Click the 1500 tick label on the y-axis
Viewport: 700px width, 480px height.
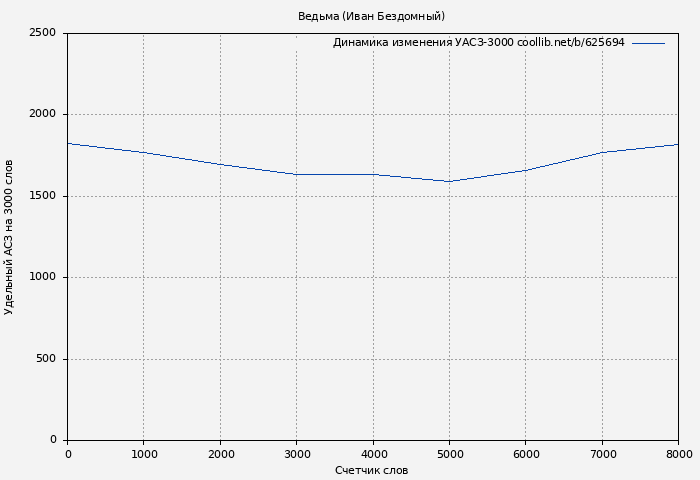pyautogui.click(x=42, y=196)
